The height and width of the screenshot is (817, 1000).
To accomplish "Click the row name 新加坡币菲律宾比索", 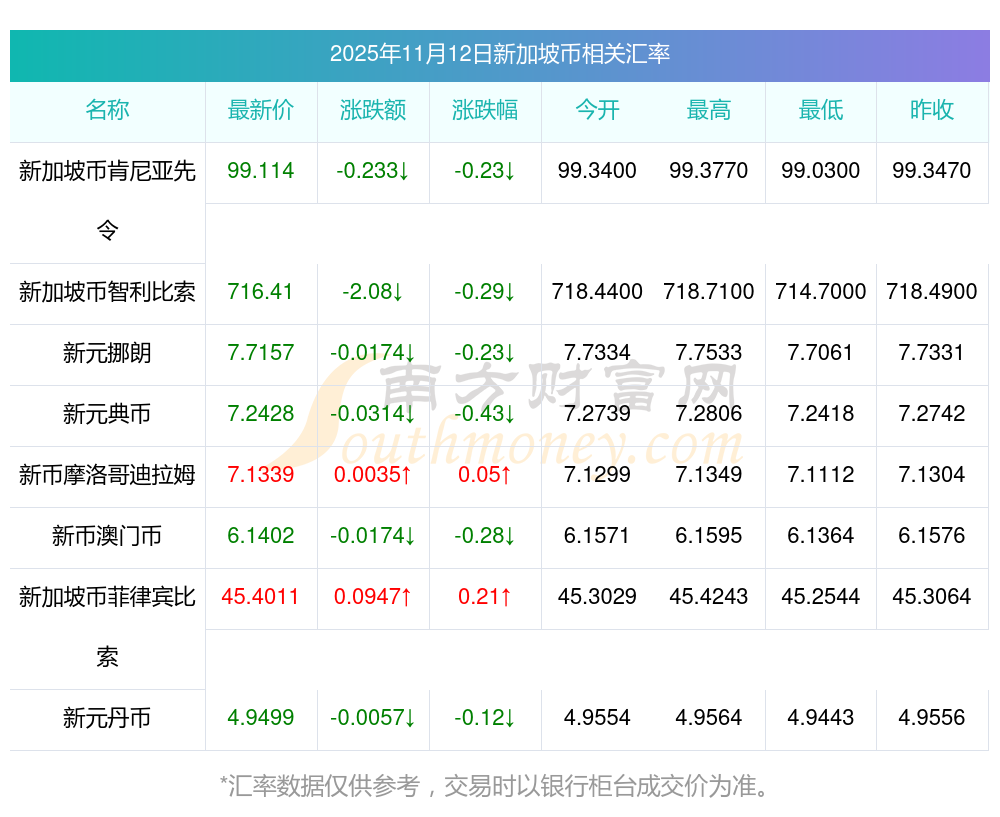I will (x=107, y=626).
